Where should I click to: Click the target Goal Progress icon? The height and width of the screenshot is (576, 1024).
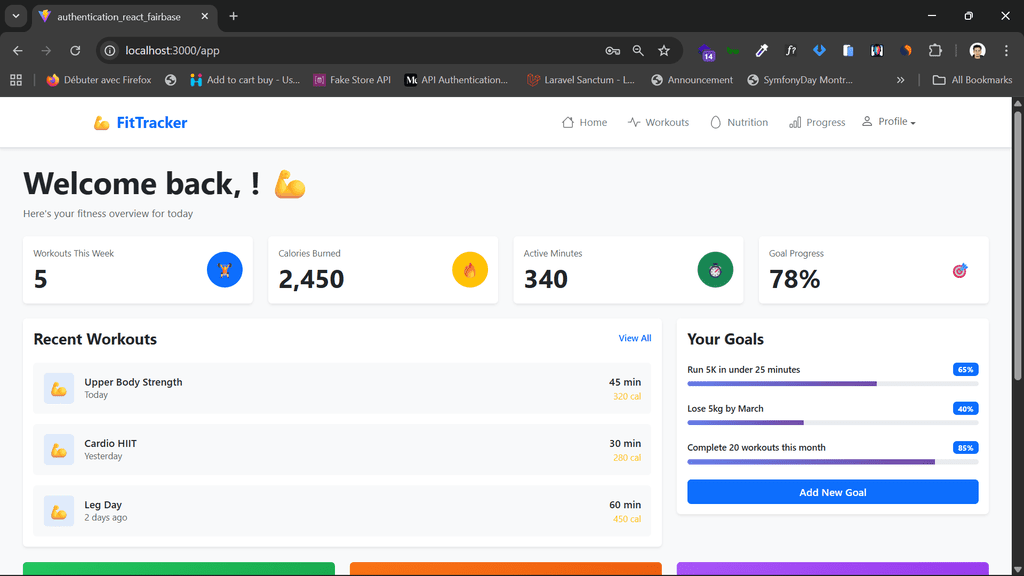[x=960, y=270]
